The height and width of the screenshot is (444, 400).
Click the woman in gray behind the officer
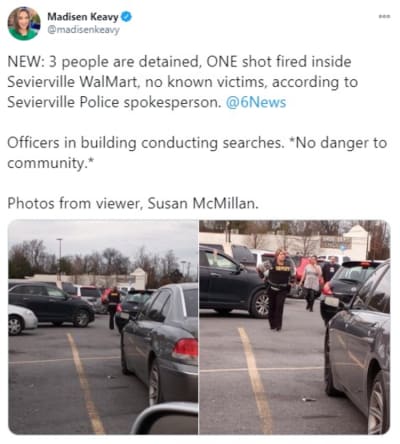311,283
